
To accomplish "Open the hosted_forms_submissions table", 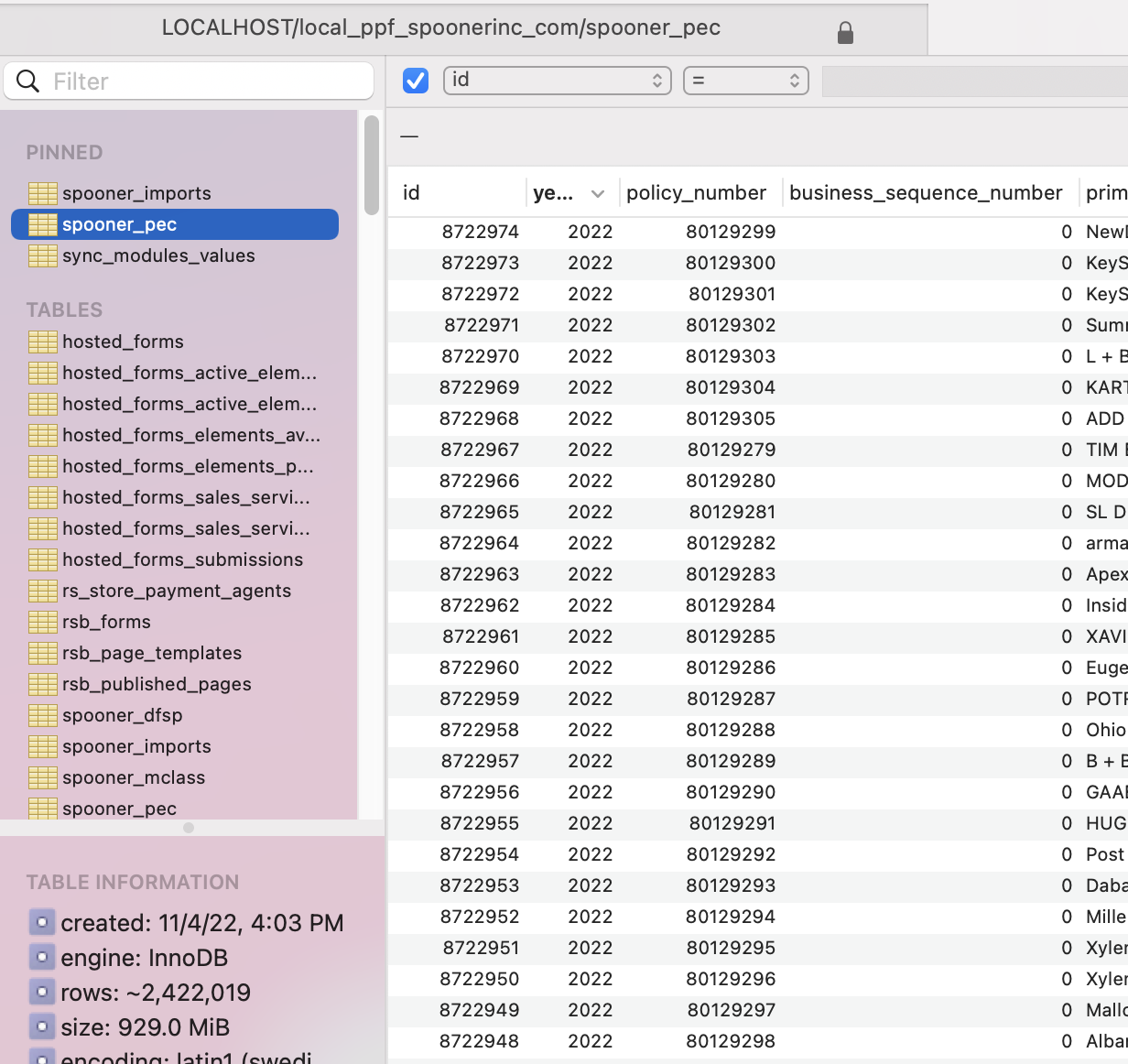I will pos(182,559).
